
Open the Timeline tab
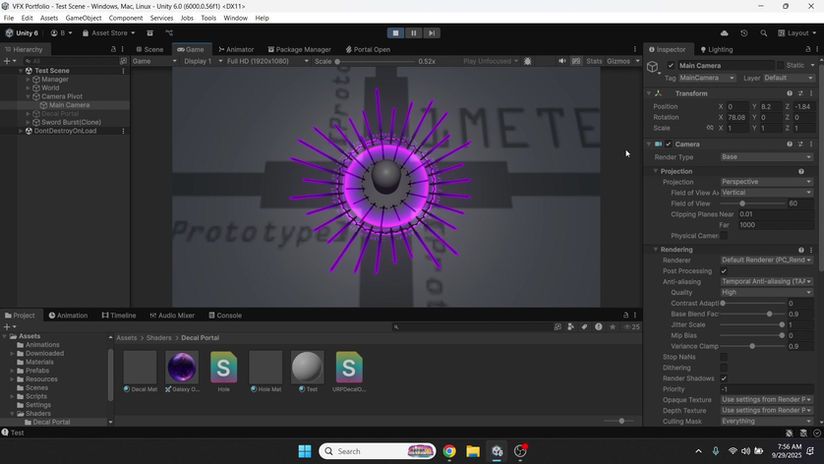pos(119,315)
